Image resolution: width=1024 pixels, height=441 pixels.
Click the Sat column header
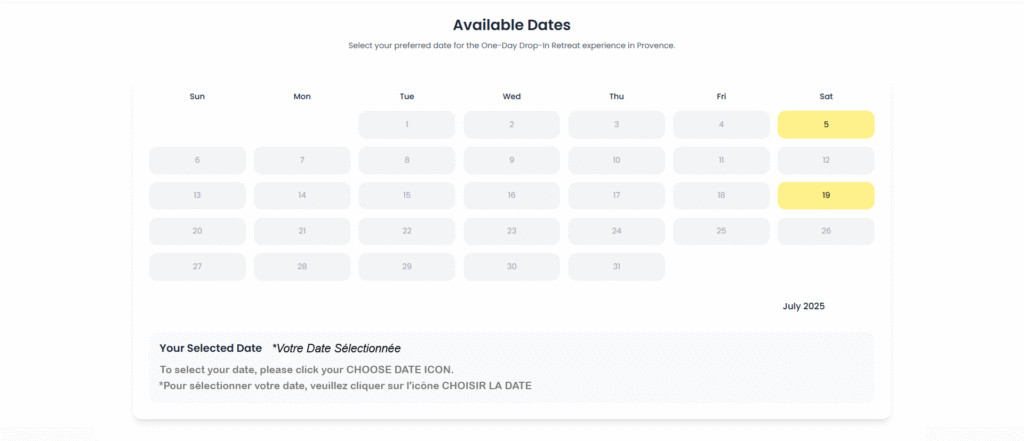coord(826,97)
